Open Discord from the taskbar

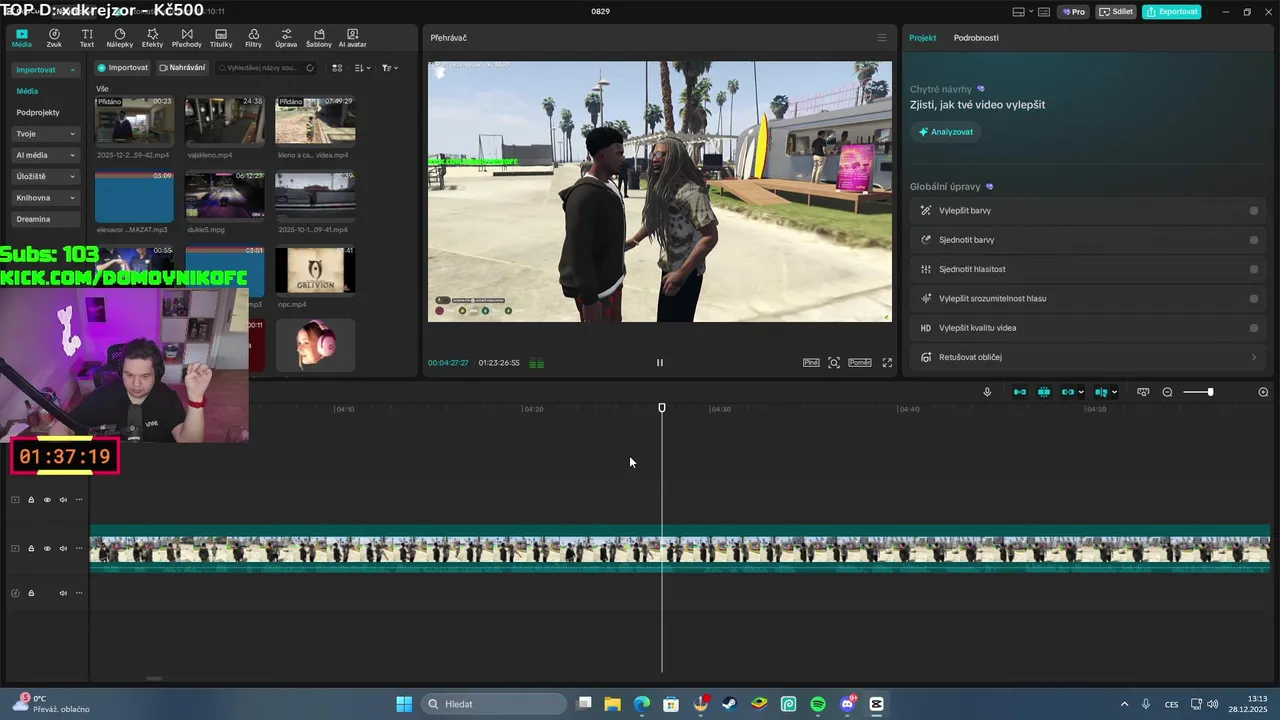(x=848, y=704)
